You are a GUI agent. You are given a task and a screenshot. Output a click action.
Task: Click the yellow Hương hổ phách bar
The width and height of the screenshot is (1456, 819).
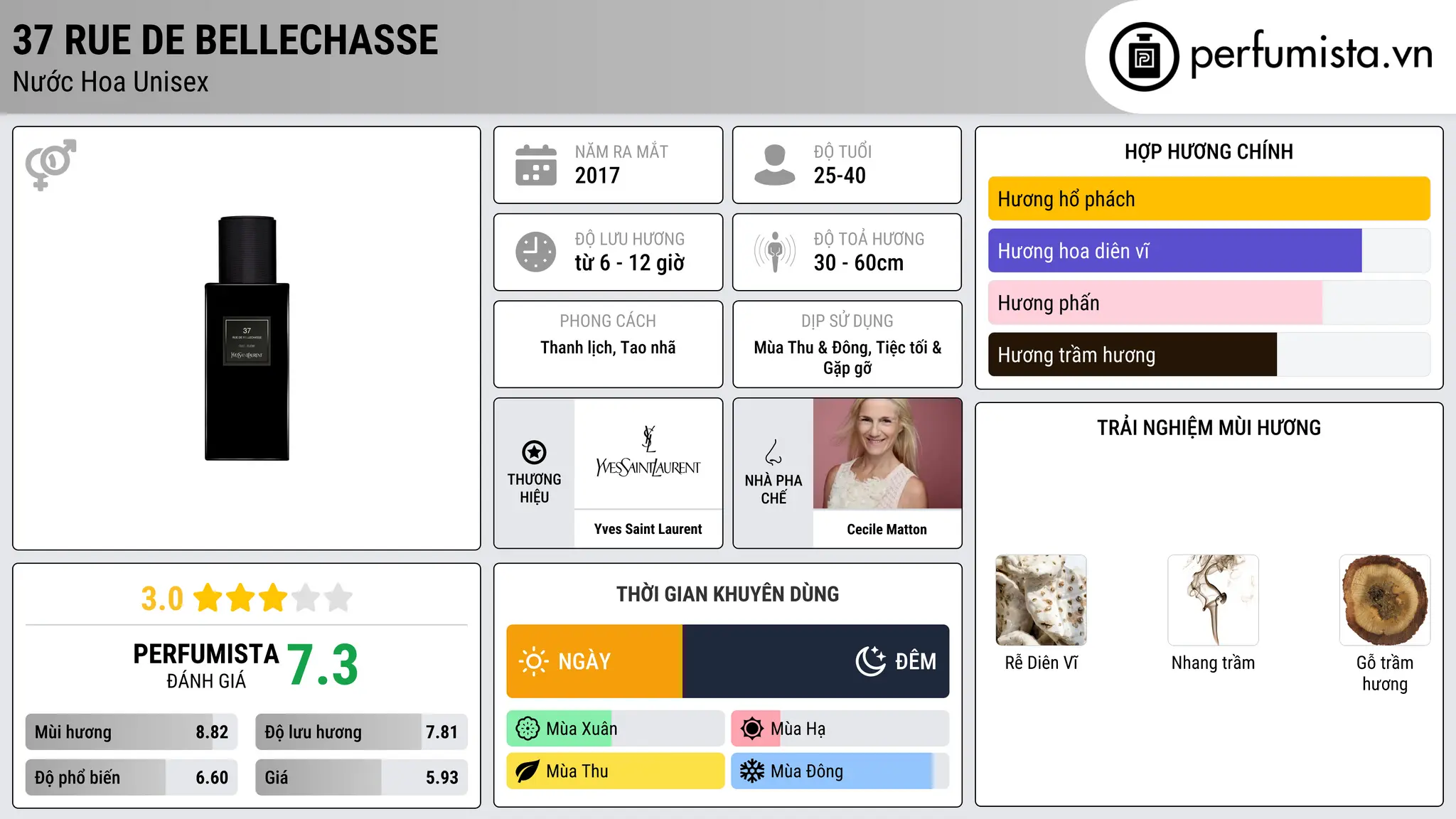click(x=1209, y=199)
